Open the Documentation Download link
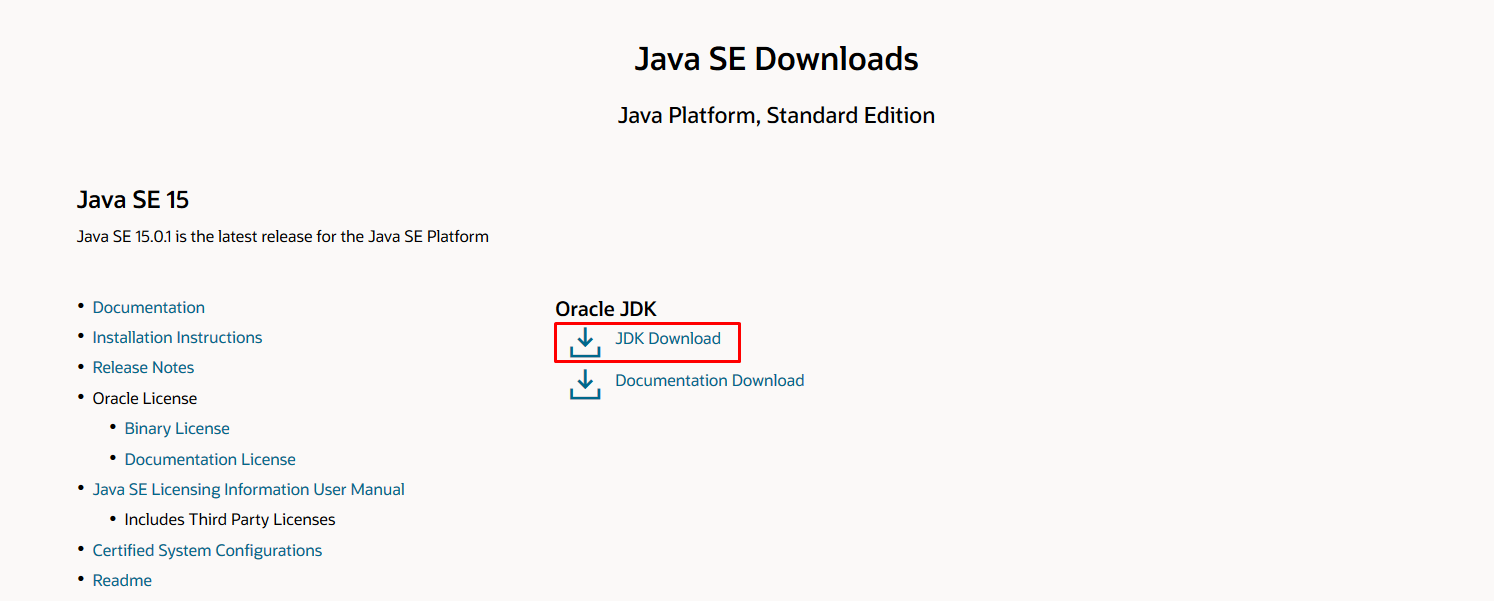This screenshot has width=1494, height=601. [x=710, y=380]
